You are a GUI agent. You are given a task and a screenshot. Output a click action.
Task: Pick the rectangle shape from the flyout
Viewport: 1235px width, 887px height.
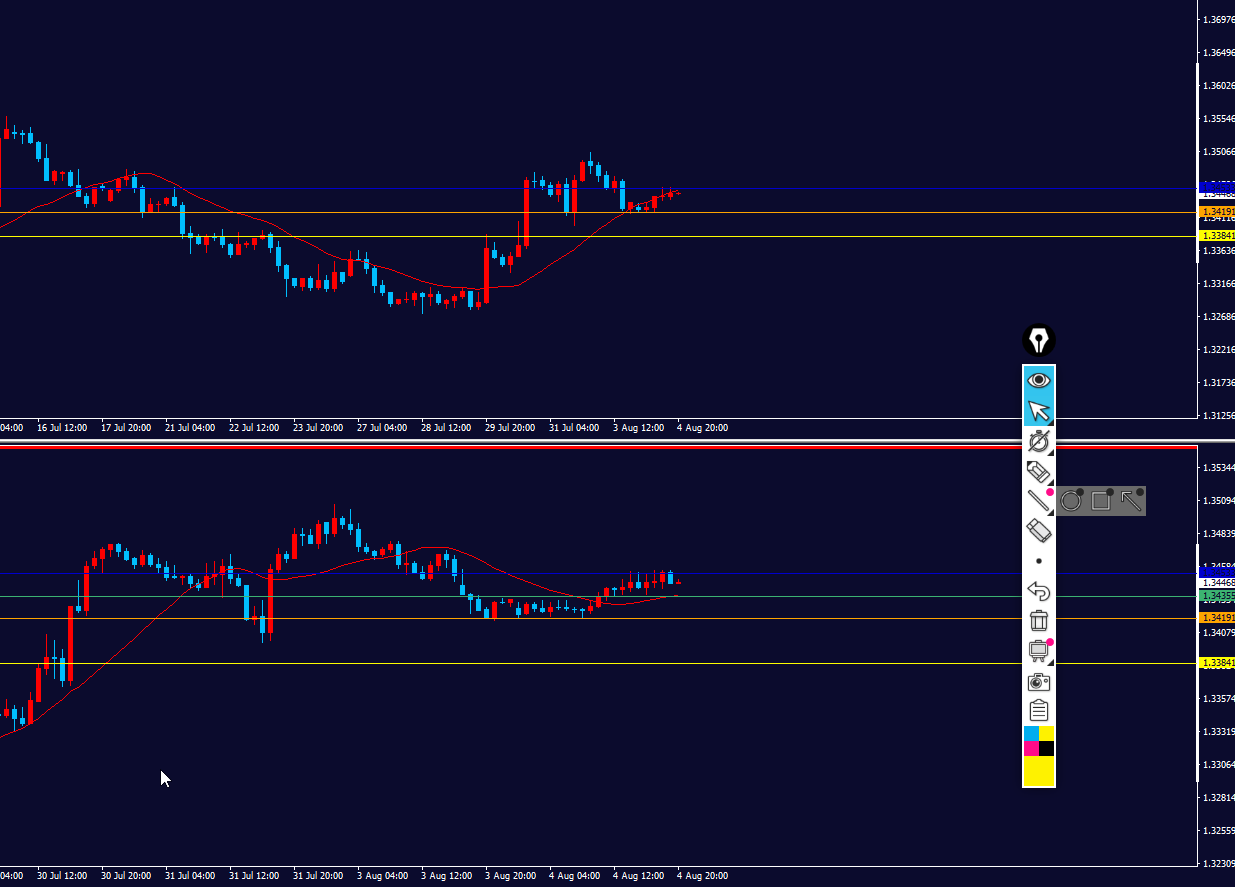pyautogui.click(x=1101, y=500)
